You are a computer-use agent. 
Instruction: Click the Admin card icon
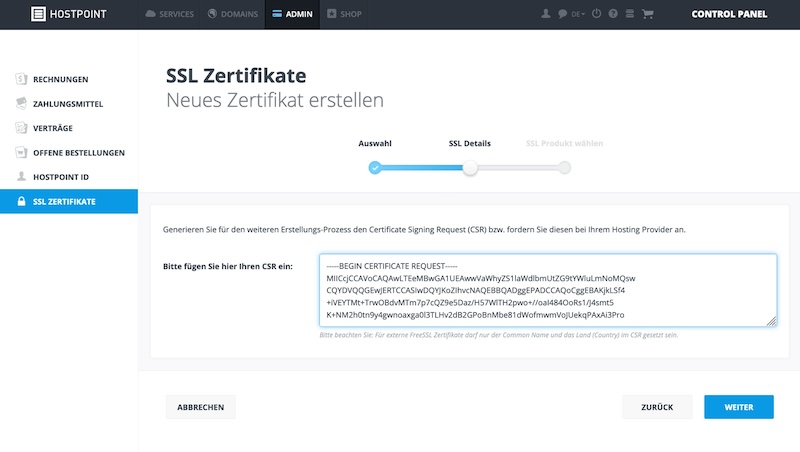277,14
